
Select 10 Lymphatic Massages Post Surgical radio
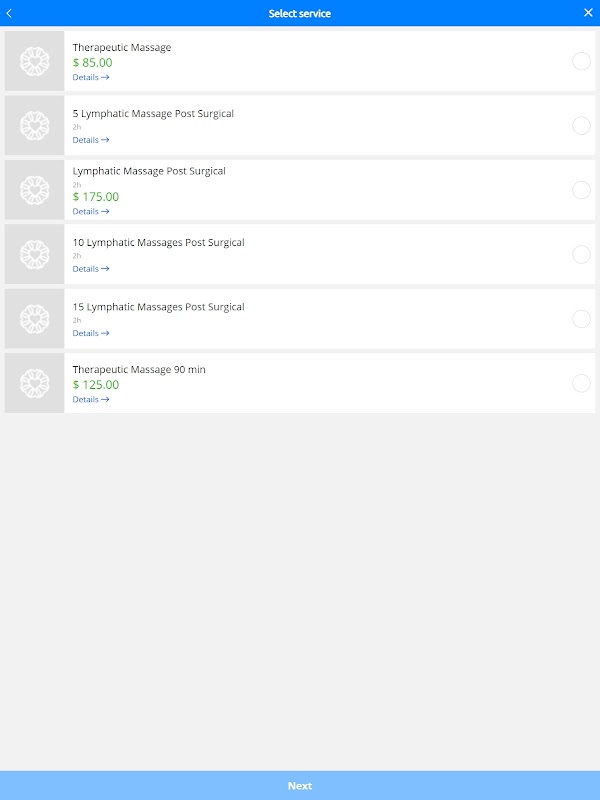tap(581, 254)
